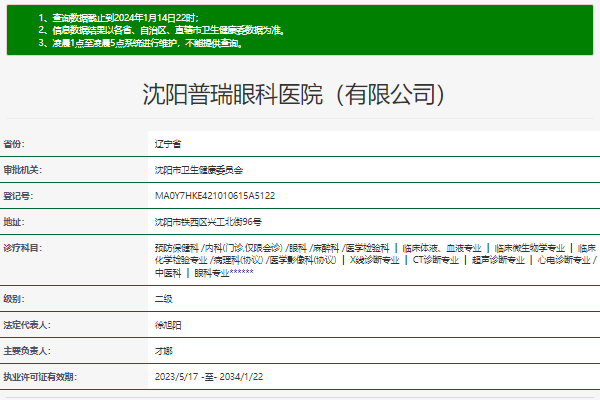This screenshot has width=600, height=400.
Task: Click the third notice line about 系统进行维护
Action: click(x=140, y=43)
